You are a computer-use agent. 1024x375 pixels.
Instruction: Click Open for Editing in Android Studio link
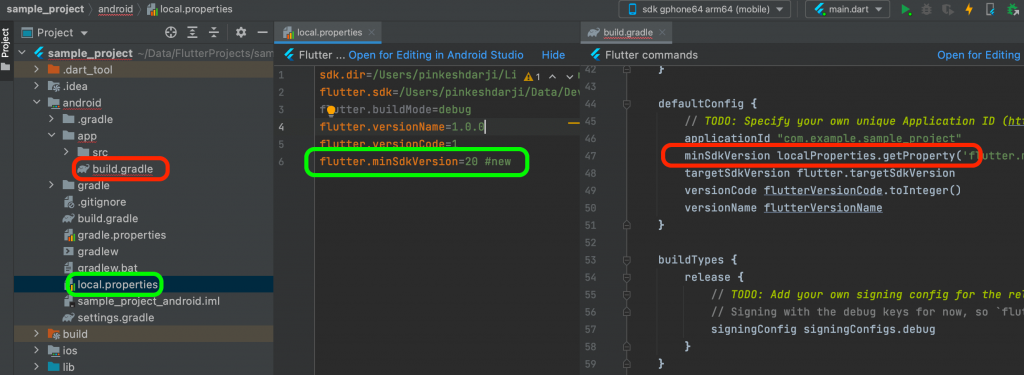click(436, 55)
